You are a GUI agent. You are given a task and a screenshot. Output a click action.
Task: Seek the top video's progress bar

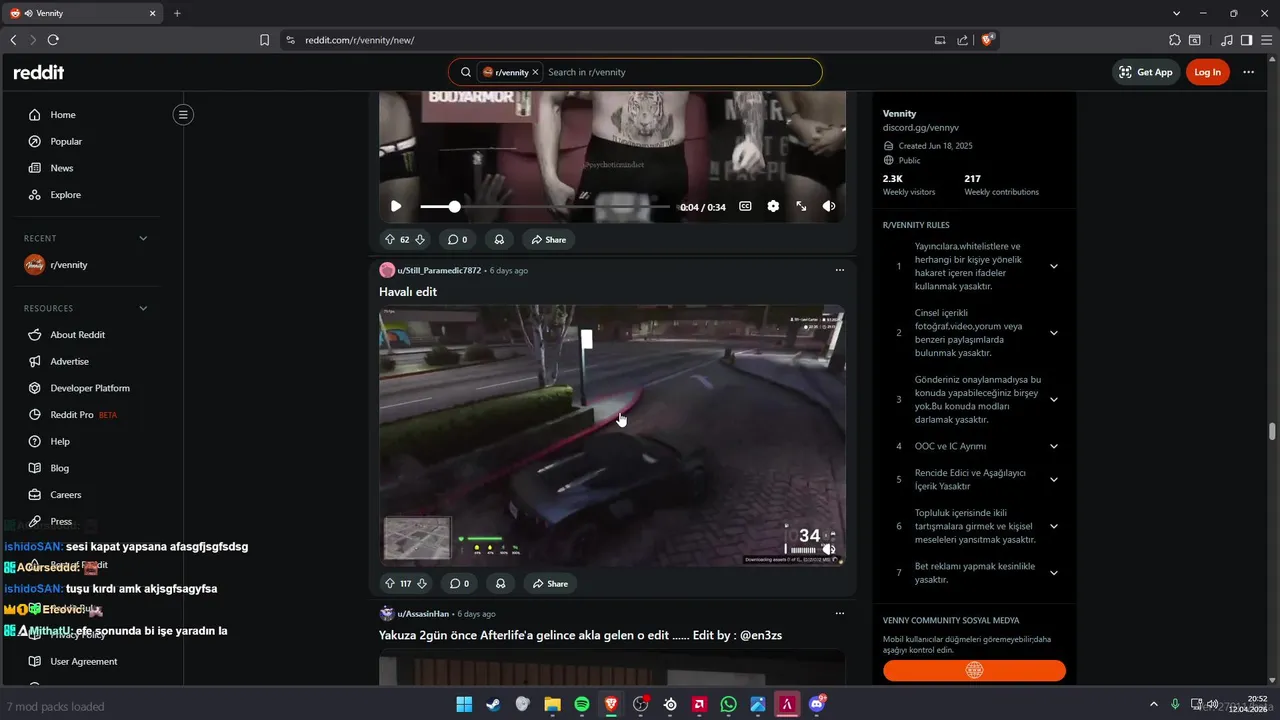(545, 206)
